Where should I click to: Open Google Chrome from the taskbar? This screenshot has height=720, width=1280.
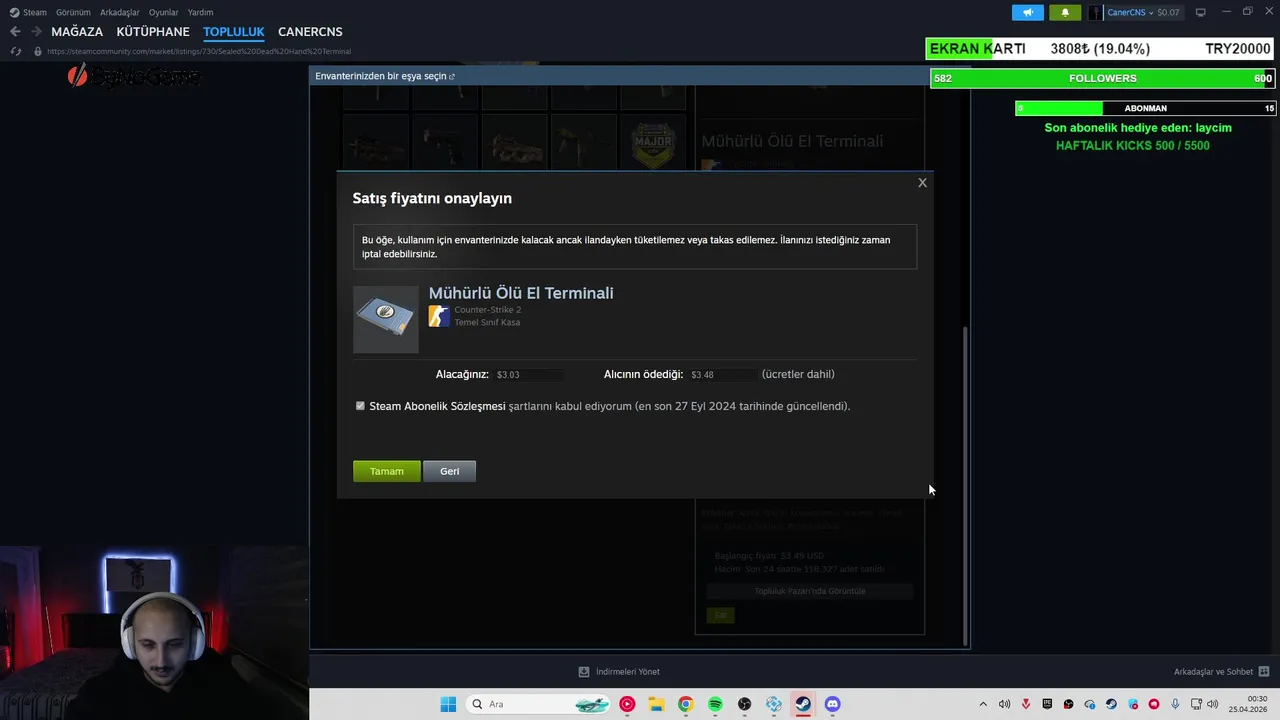click(685, 704)
